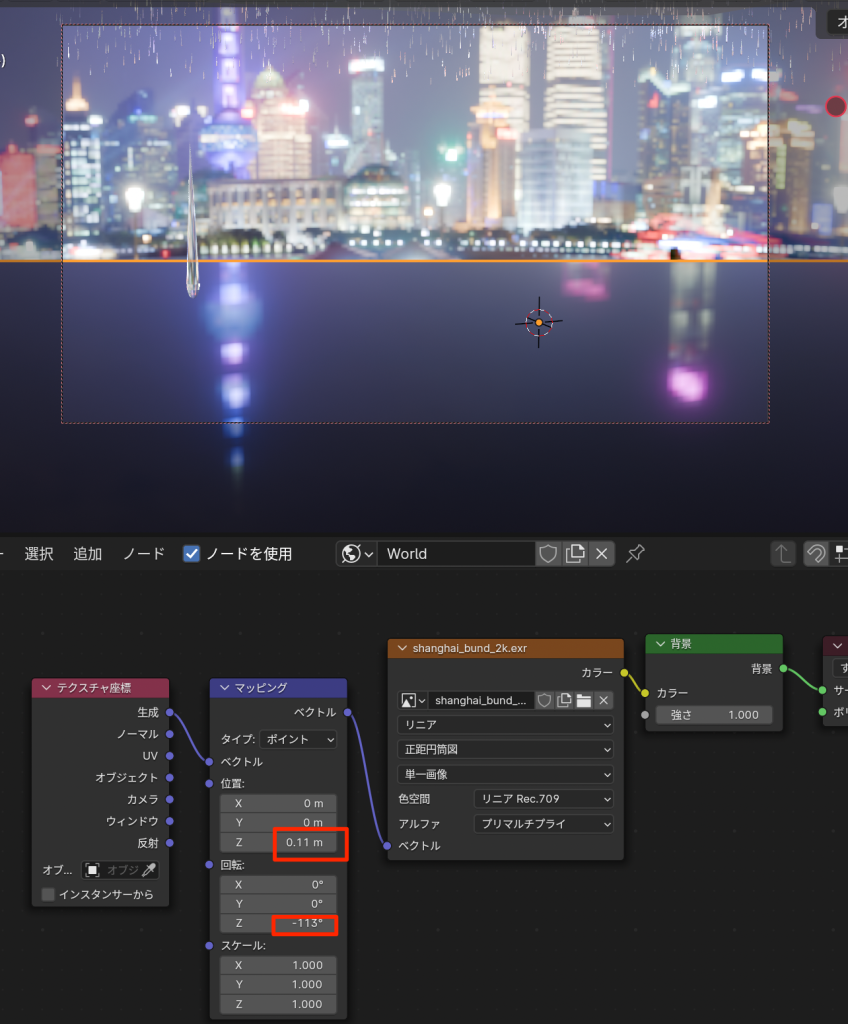The width and height of the screenshot is (848, 1024).
Task: Open the 正距円筒図 projection dropdown
Action: tap(505, 749)
